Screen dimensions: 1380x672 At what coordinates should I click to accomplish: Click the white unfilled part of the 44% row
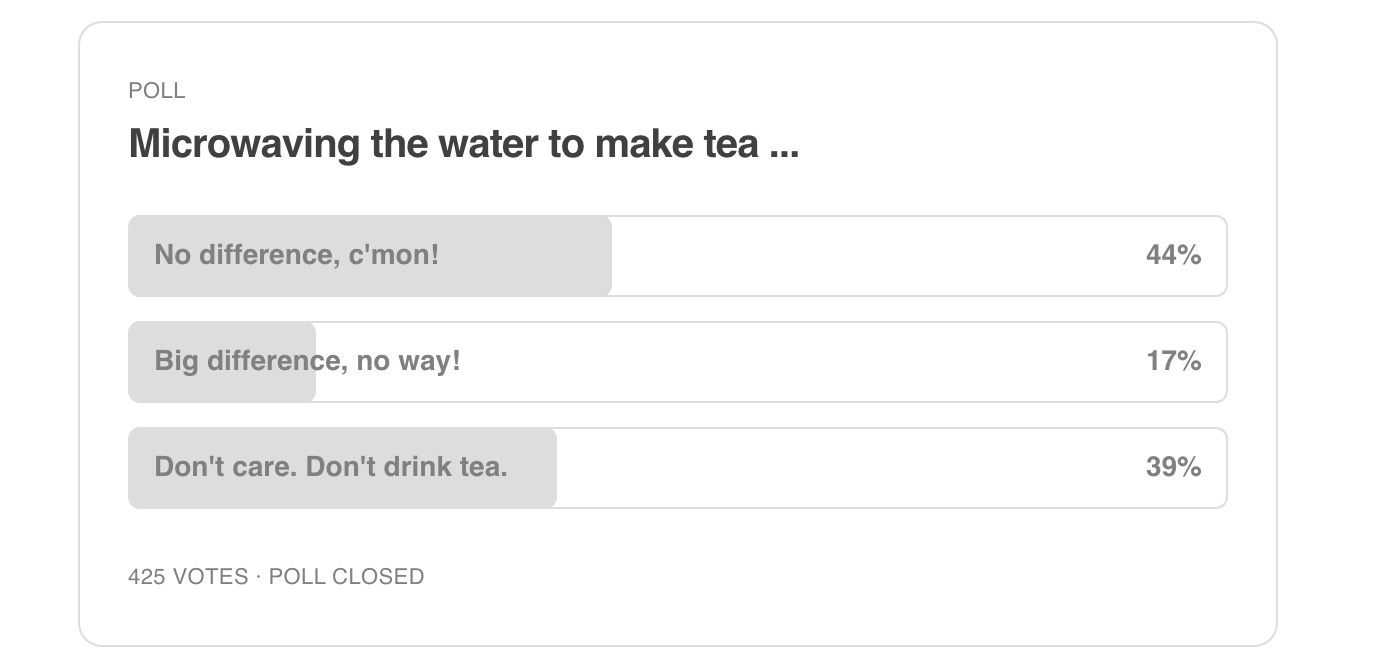click(919, 256)
